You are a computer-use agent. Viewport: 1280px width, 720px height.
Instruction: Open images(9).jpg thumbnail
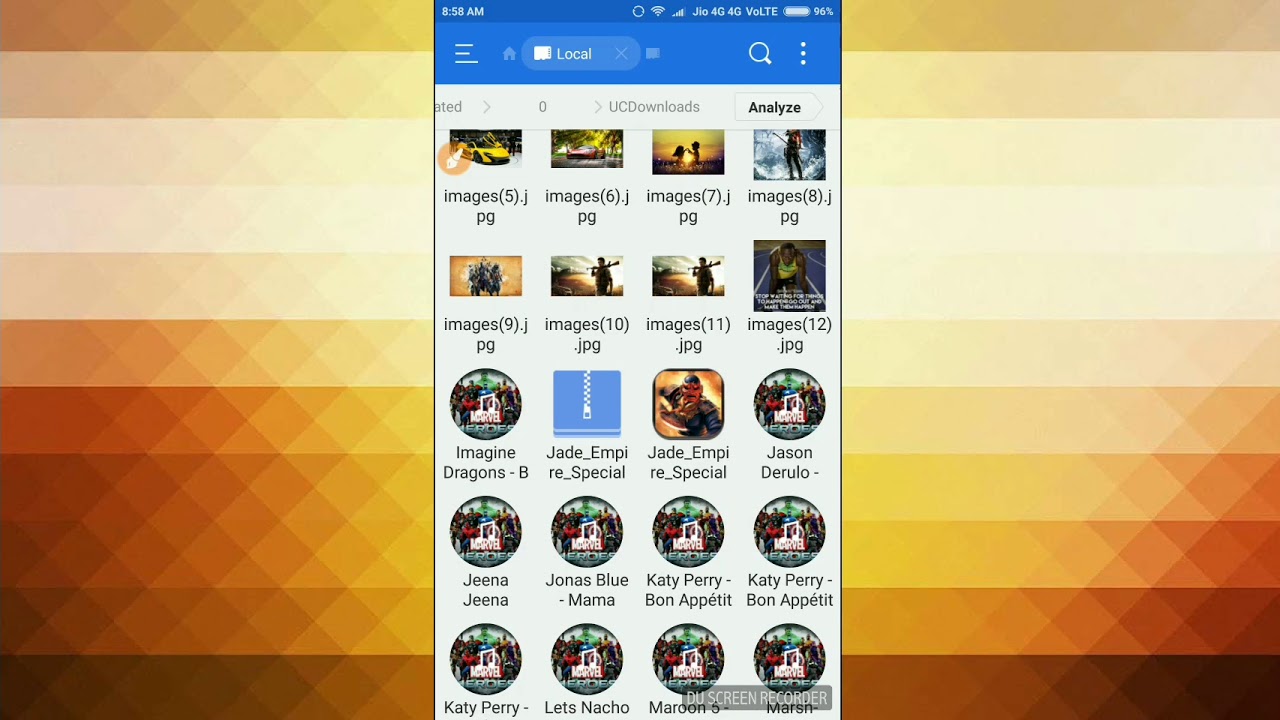[486, 276]
